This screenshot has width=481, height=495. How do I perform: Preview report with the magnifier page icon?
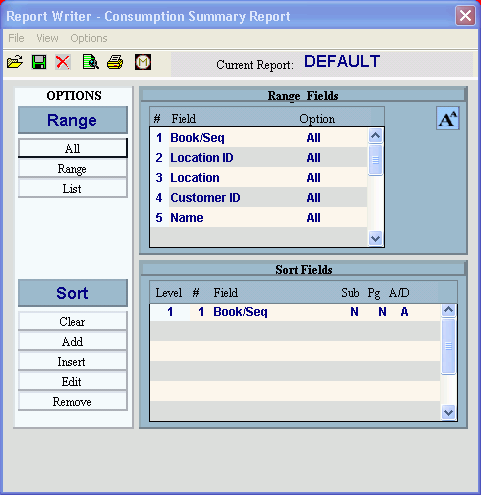91,62
